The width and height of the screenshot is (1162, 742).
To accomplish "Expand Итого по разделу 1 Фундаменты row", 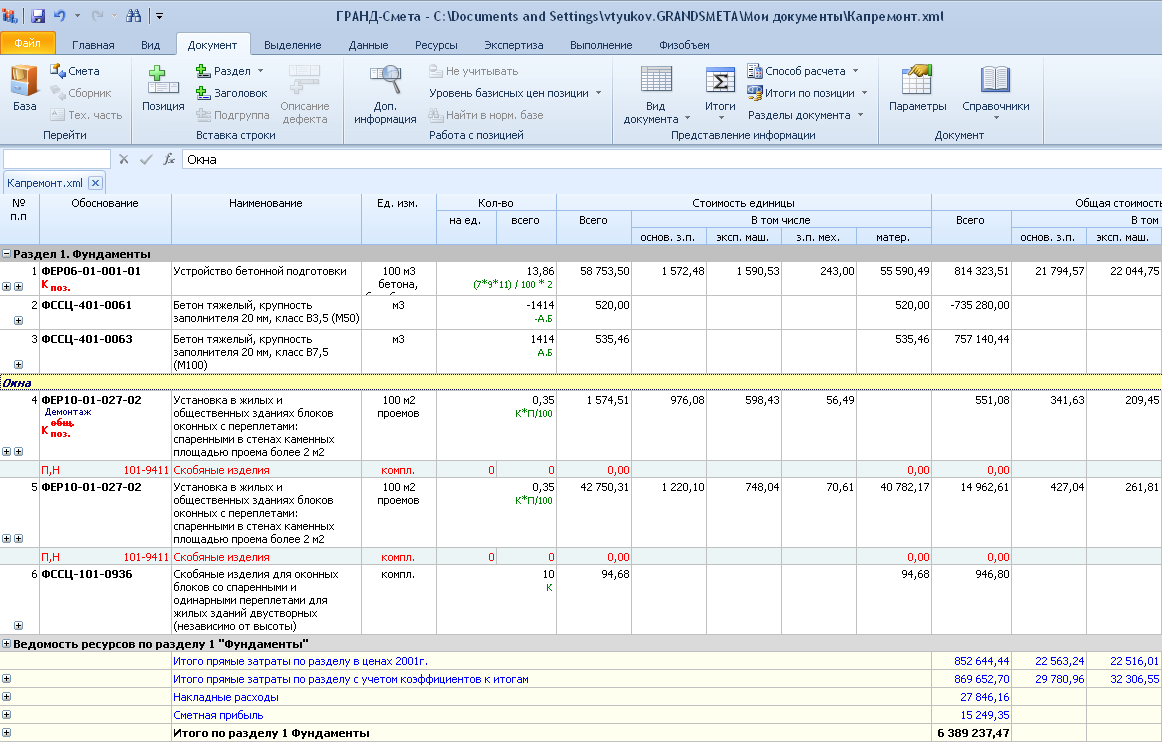I will point(7,733).
